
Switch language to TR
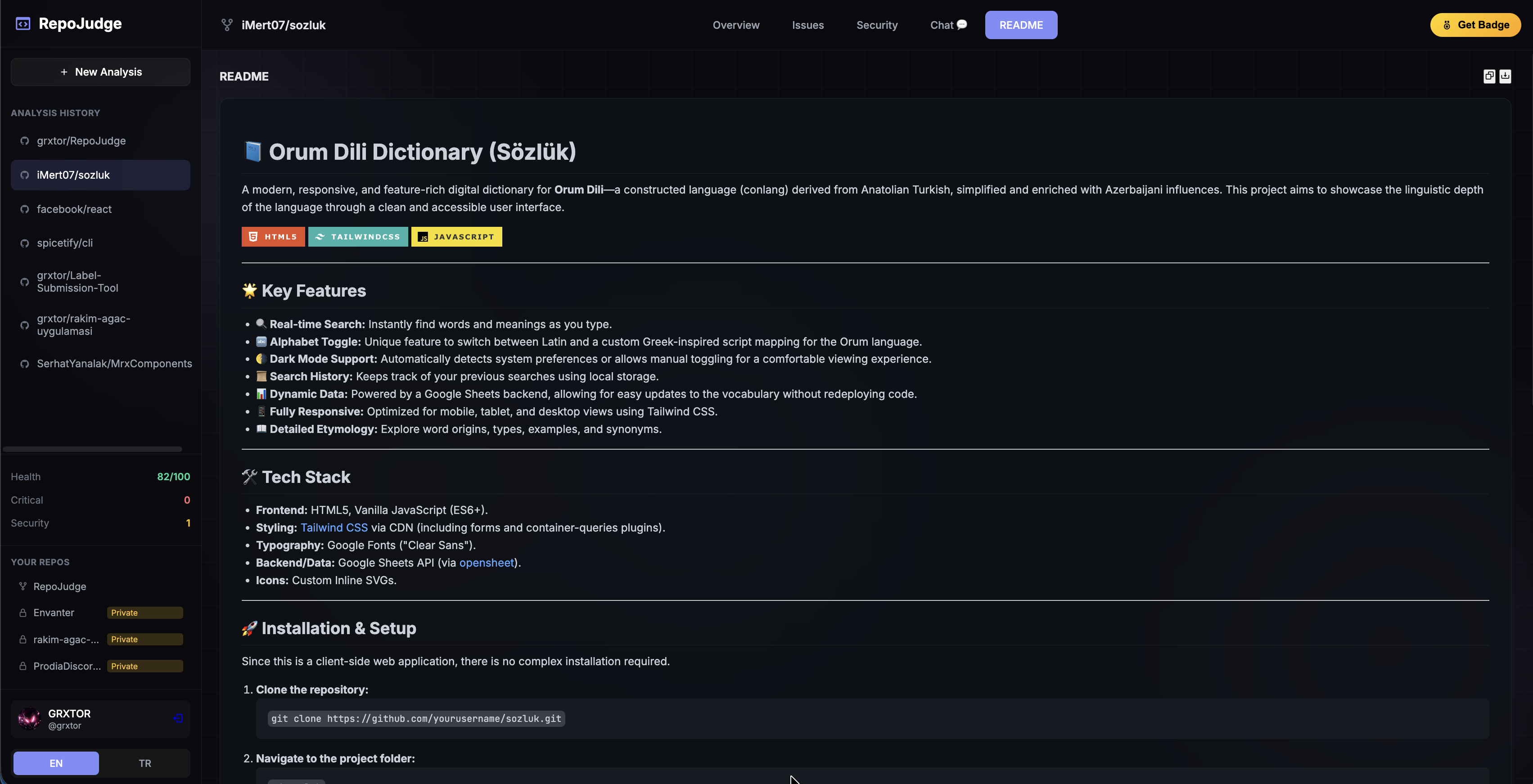144,763
